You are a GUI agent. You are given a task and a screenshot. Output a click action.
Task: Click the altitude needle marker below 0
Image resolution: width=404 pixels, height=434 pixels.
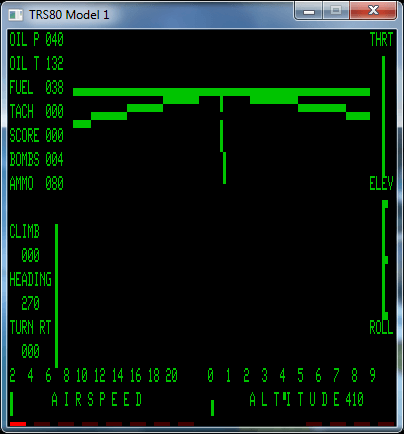[212, 408]
